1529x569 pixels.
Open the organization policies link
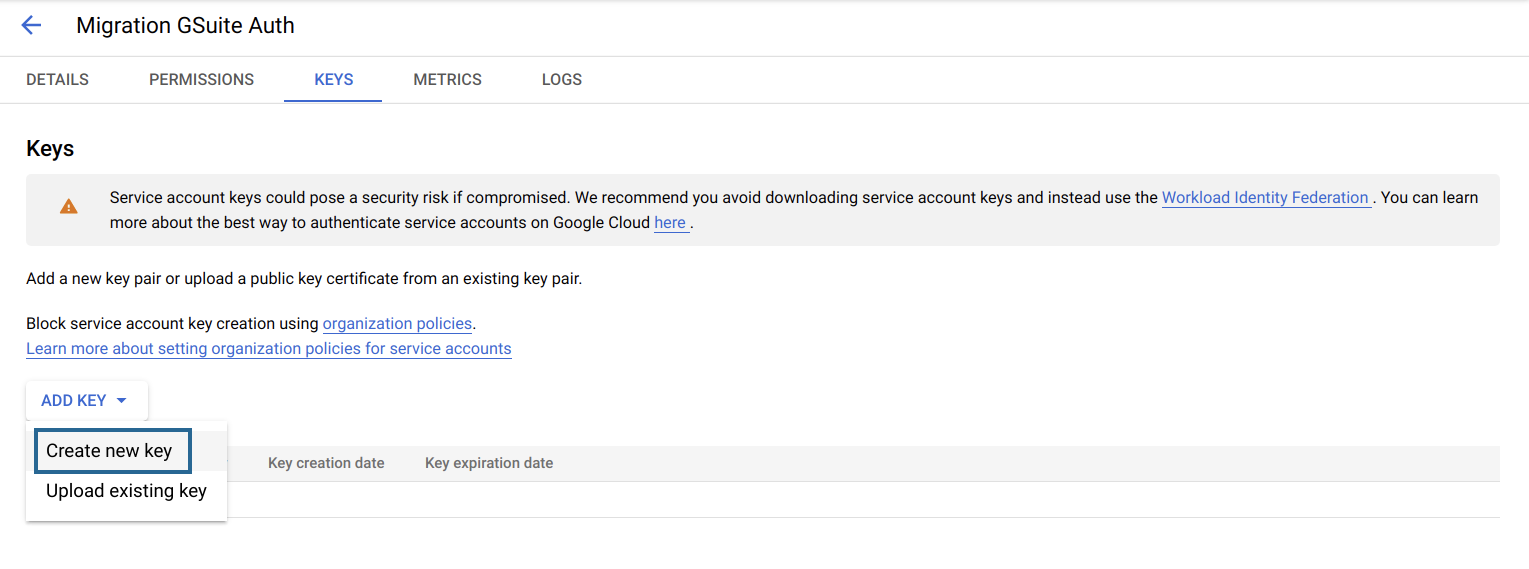click(397, 324)
